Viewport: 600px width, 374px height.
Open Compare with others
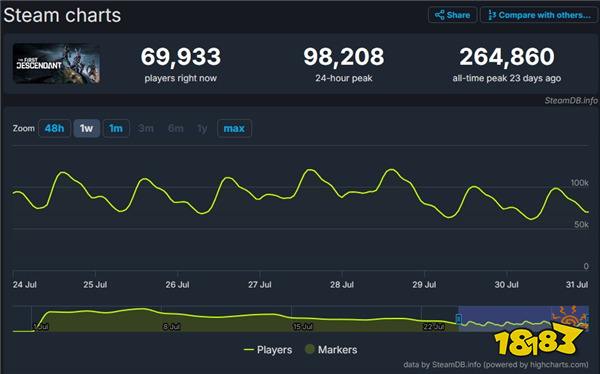[539, 15]
